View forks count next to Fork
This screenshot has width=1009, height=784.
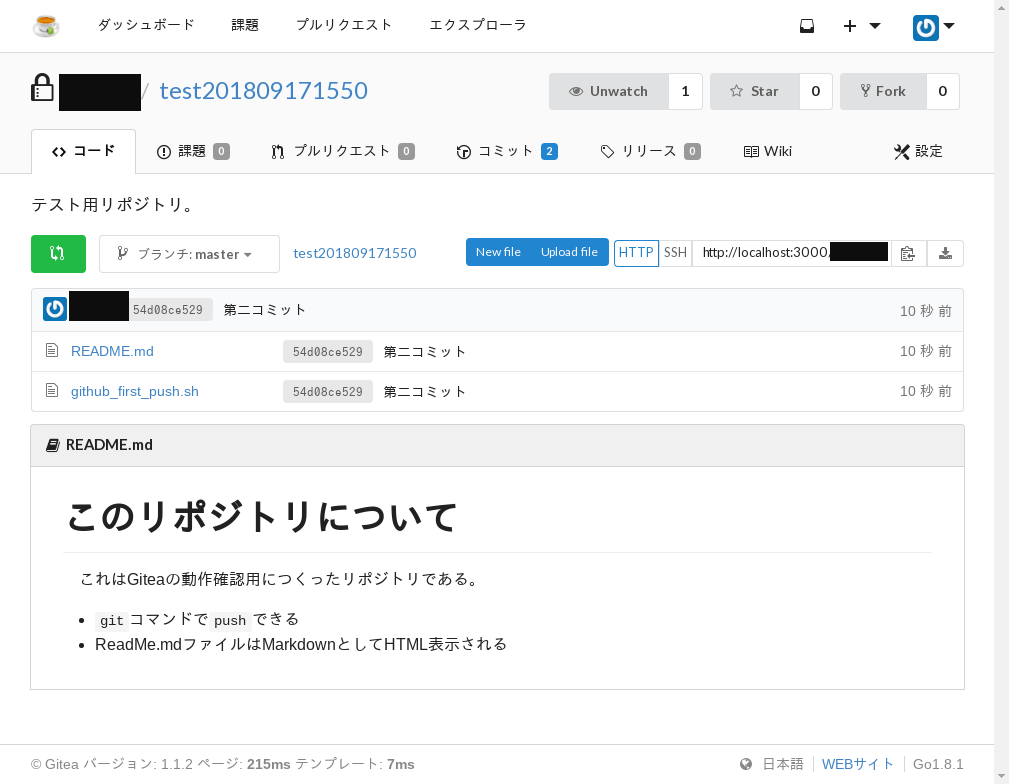pyautogui.click(x=943, y=91)
